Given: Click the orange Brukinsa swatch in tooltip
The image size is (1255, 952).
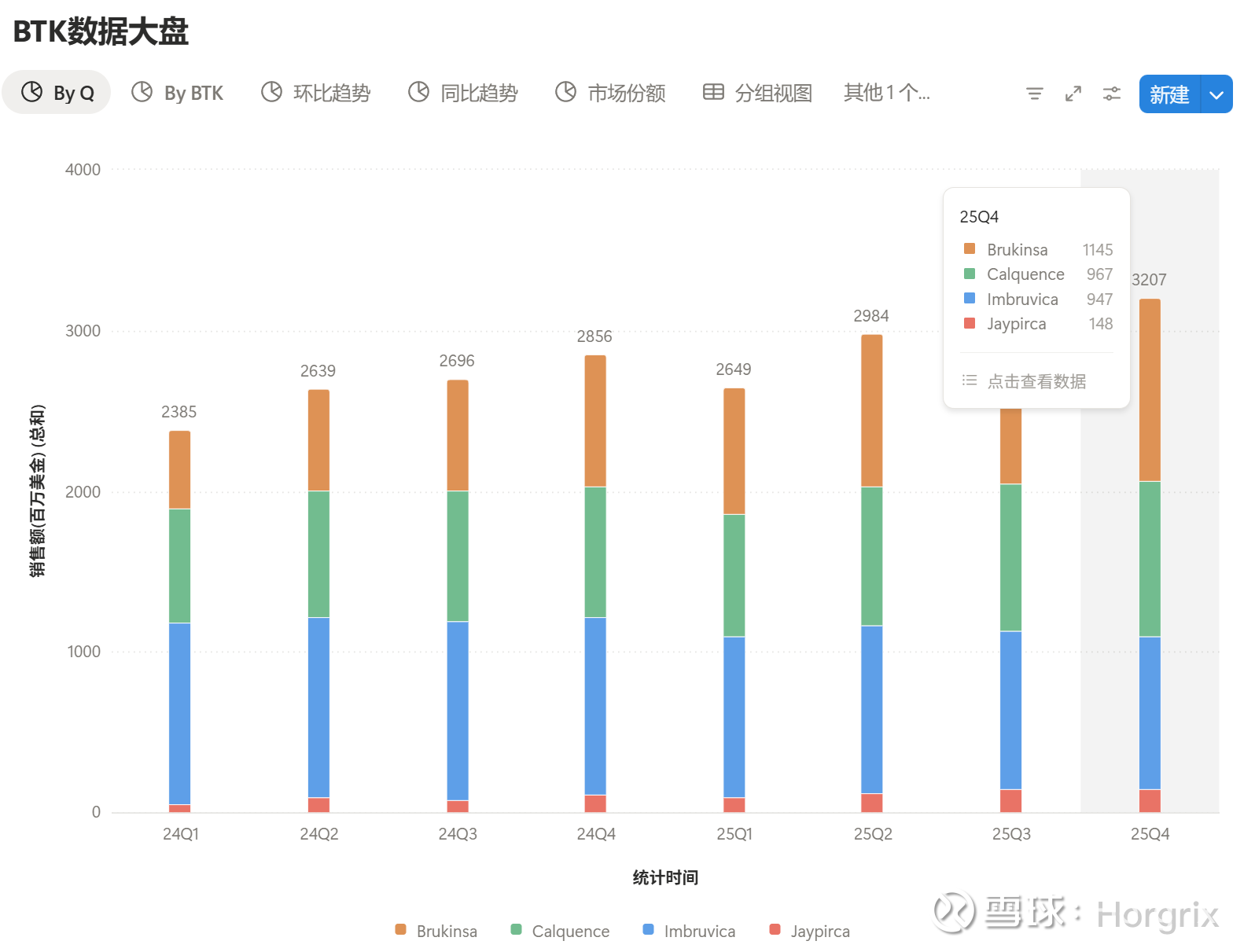Looking at the screenshot, I should click(x=970, y=249).
